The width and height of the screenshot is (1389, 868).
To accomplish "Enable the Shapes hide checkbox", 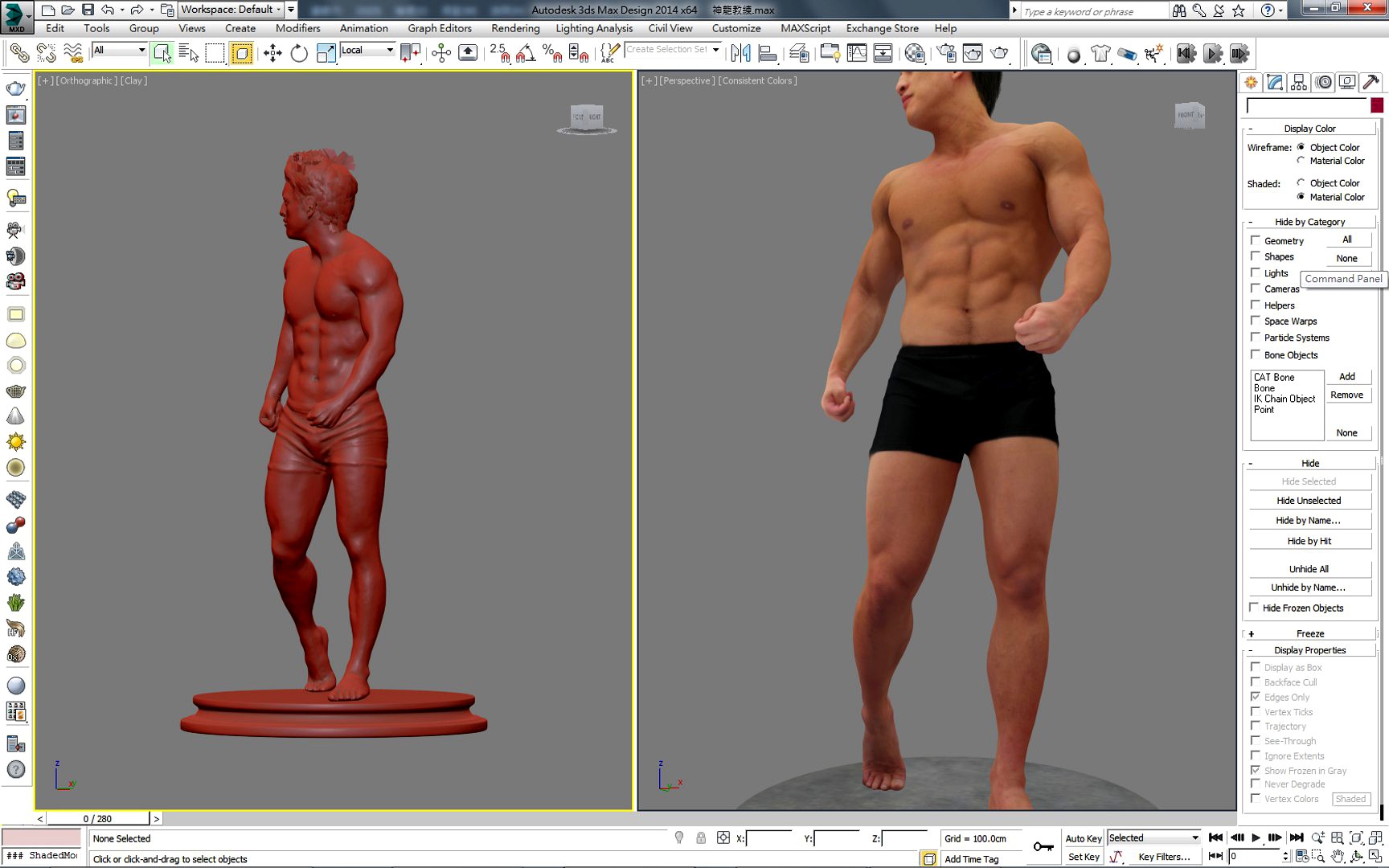I will [1255, 256].
